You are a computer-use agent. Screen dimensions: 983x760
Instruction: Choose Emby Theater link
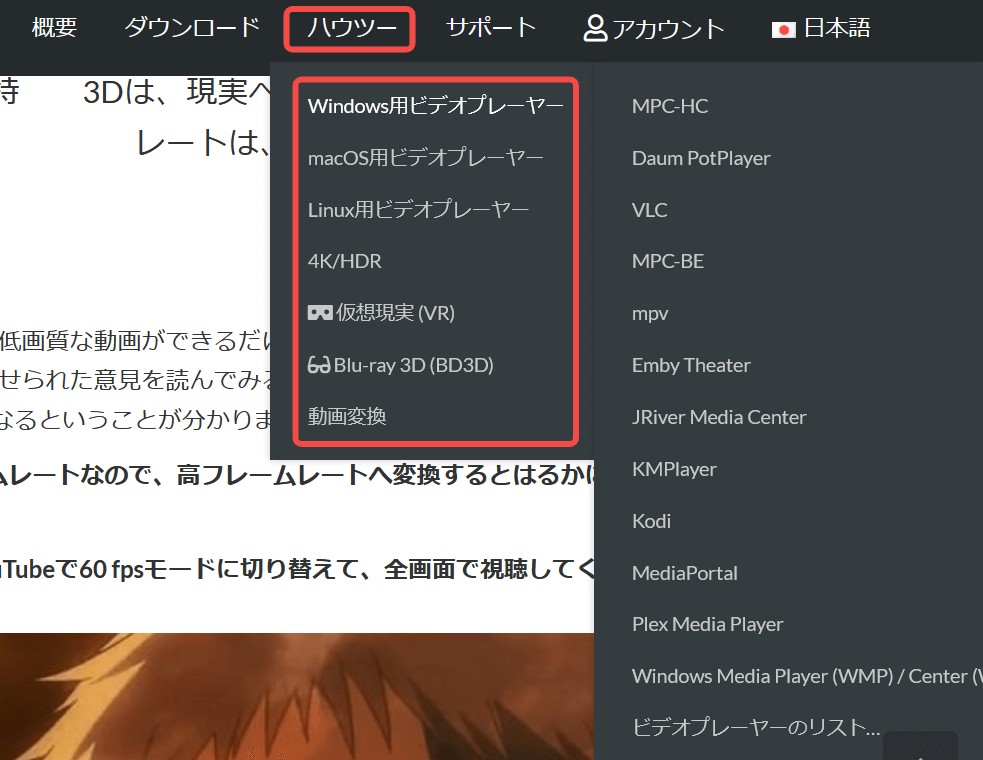(x=691, y=365)
